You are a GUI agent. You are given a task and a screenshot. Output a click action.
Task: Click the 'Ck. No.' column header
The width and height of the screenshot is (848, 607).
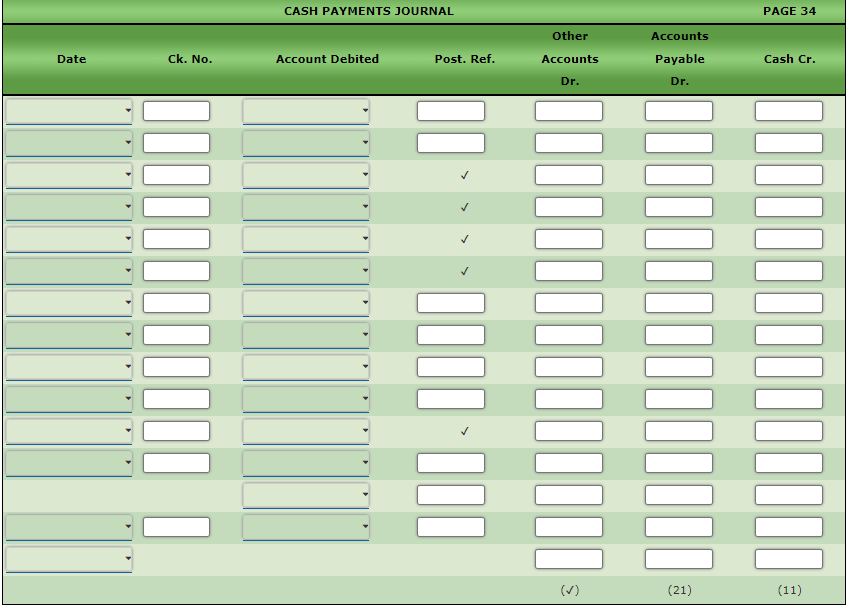point(190,58)
